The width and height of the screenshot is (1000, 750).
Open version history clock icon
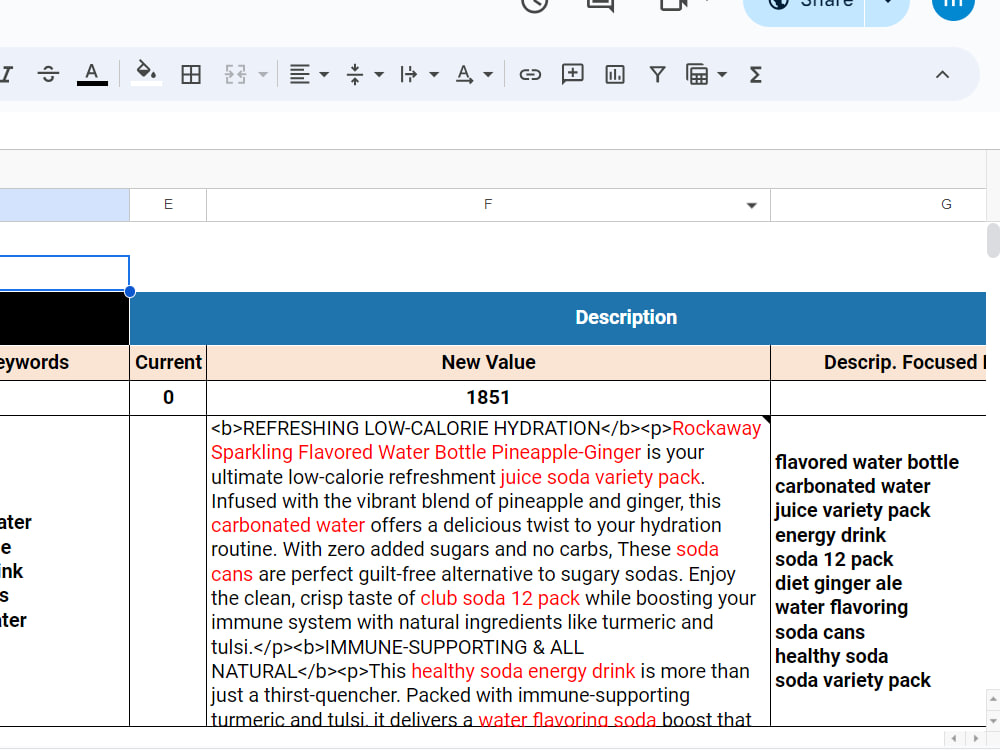534,4
